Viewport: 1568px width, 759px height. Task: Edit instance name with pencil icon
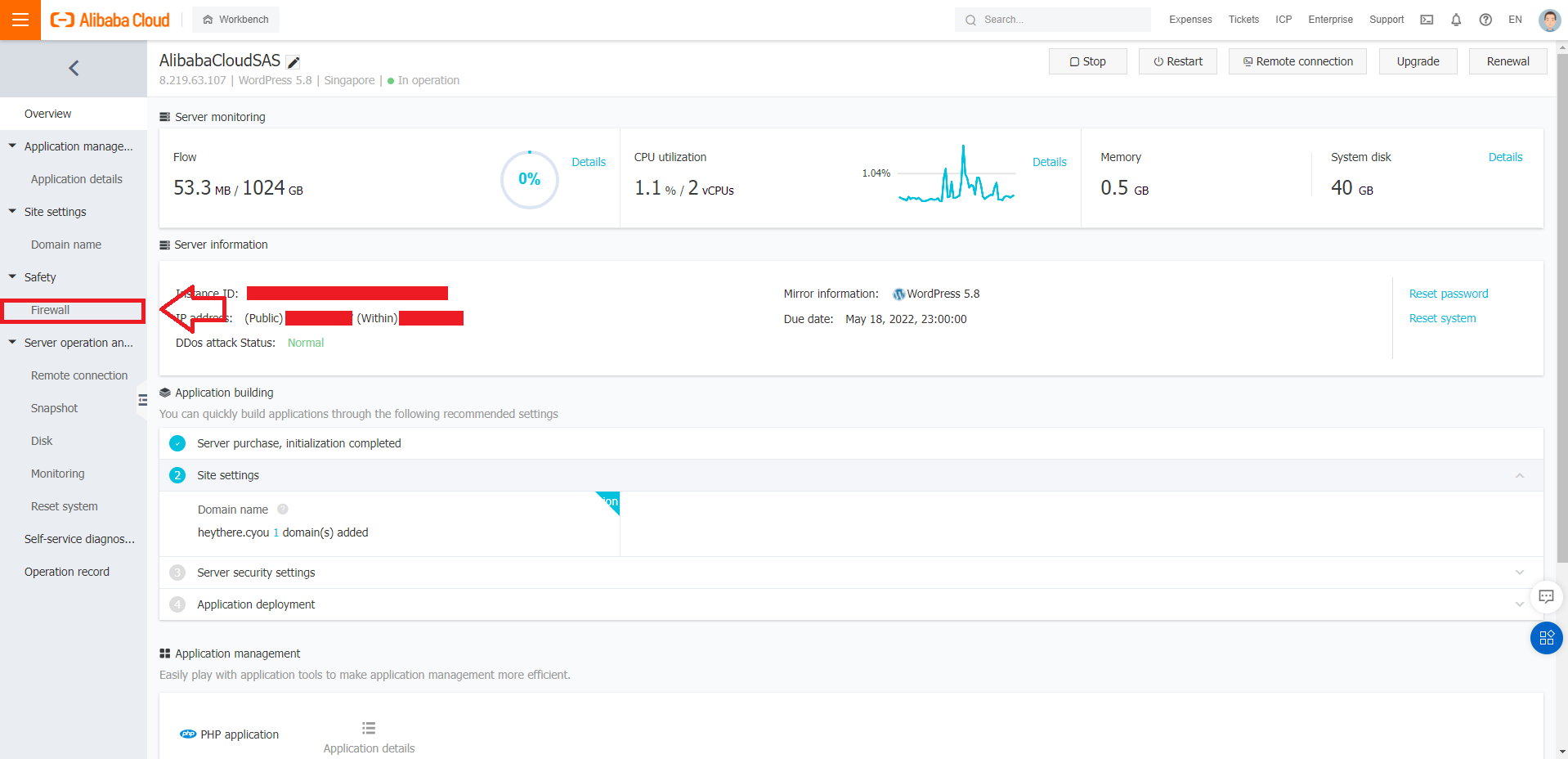tap(293, 62)
